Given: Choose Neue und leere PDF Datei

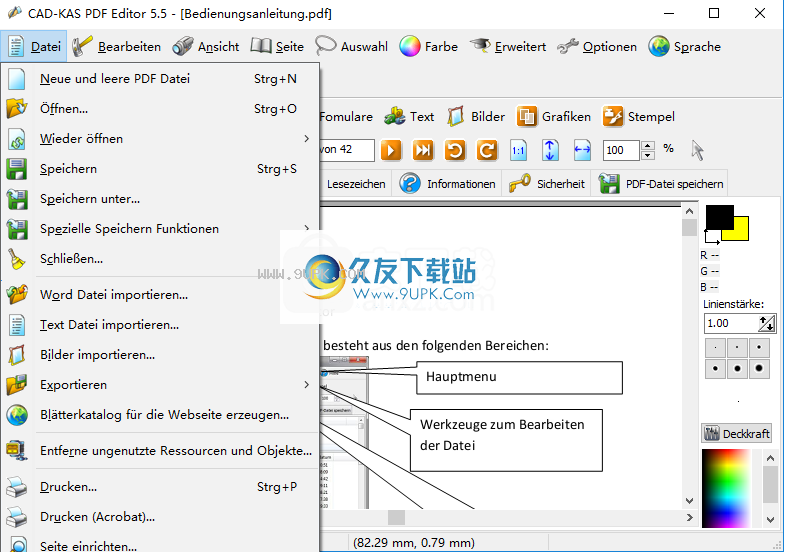Looking at the screenshot, I should point(160,79).
